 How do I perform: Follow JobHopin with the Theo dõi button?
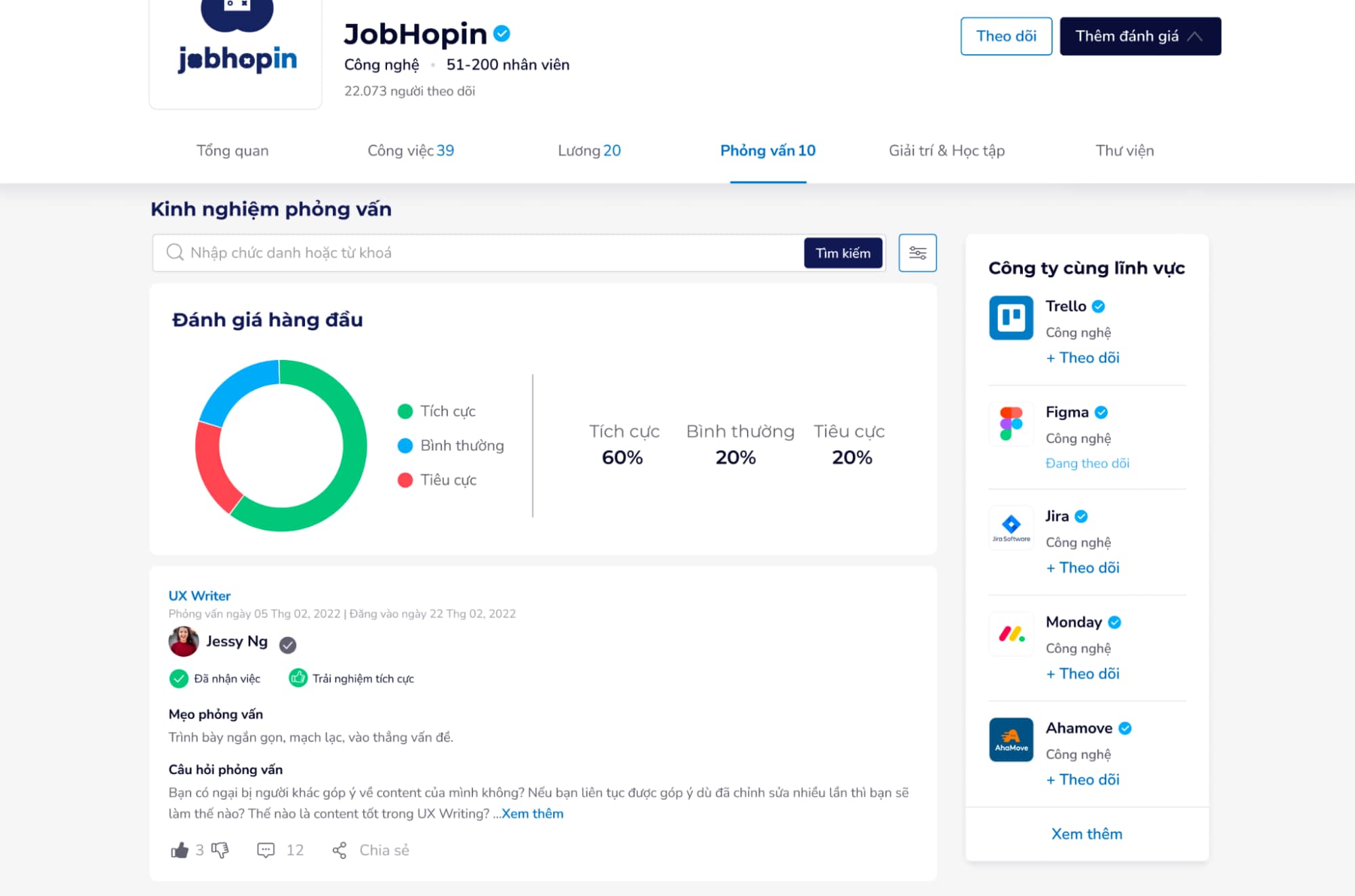1006,36
